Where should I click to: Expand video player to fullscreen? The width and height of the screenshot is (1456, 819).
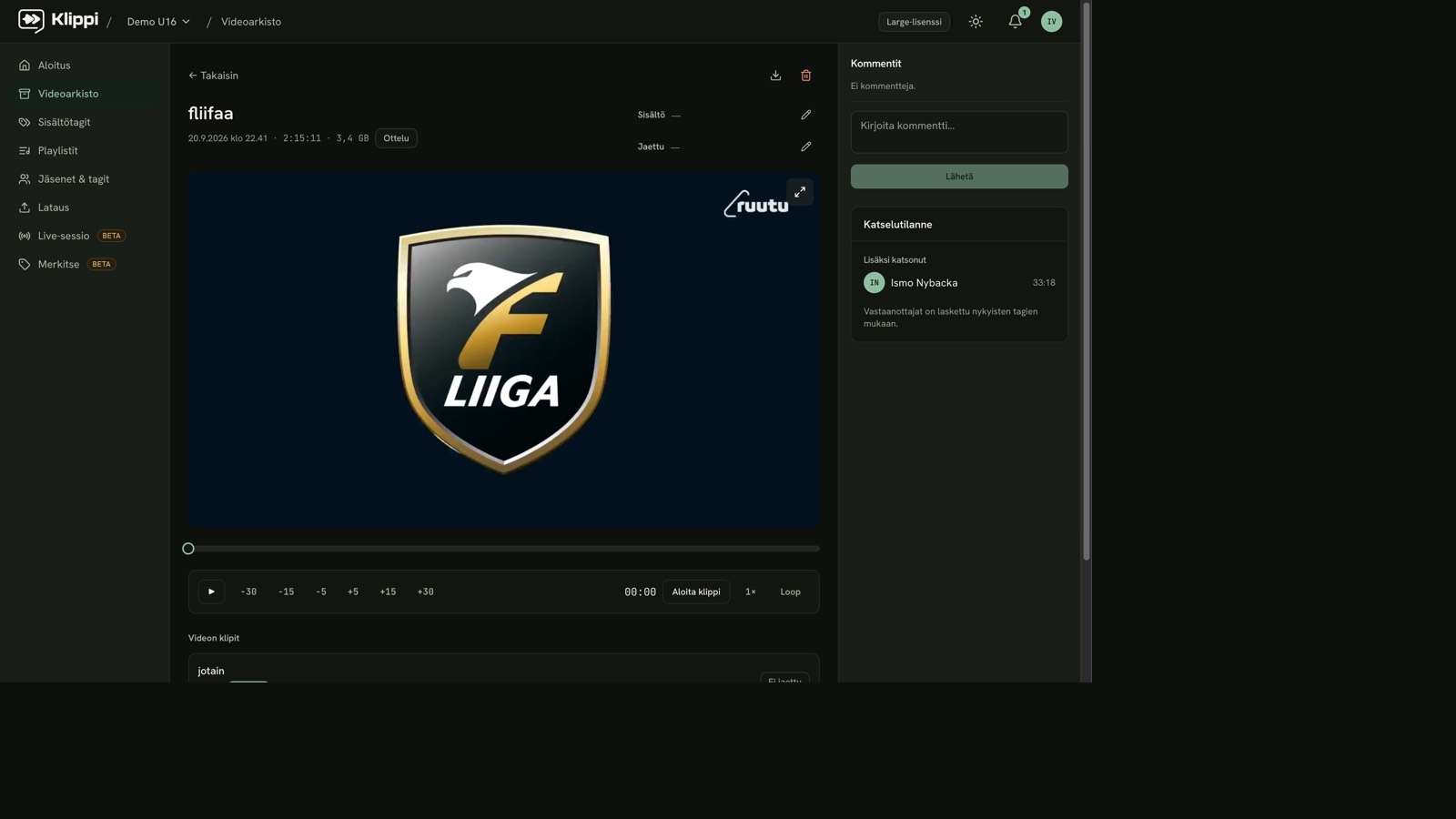pyautogui.click(x=799, y=192)
